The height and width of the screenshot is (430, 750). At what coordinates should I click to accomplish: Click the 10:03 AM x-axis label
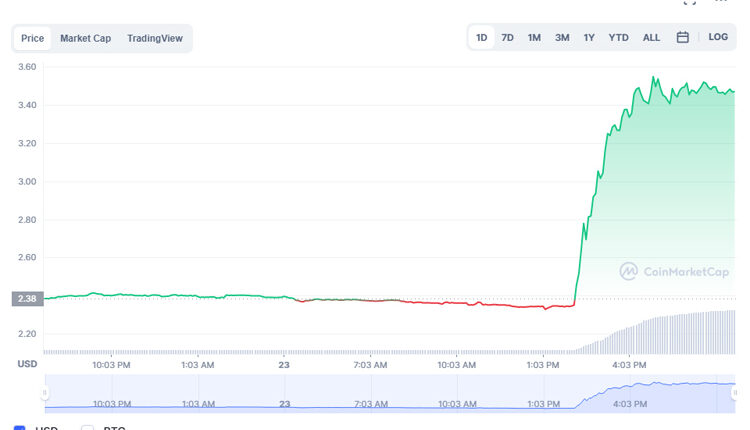coord(457,365)
